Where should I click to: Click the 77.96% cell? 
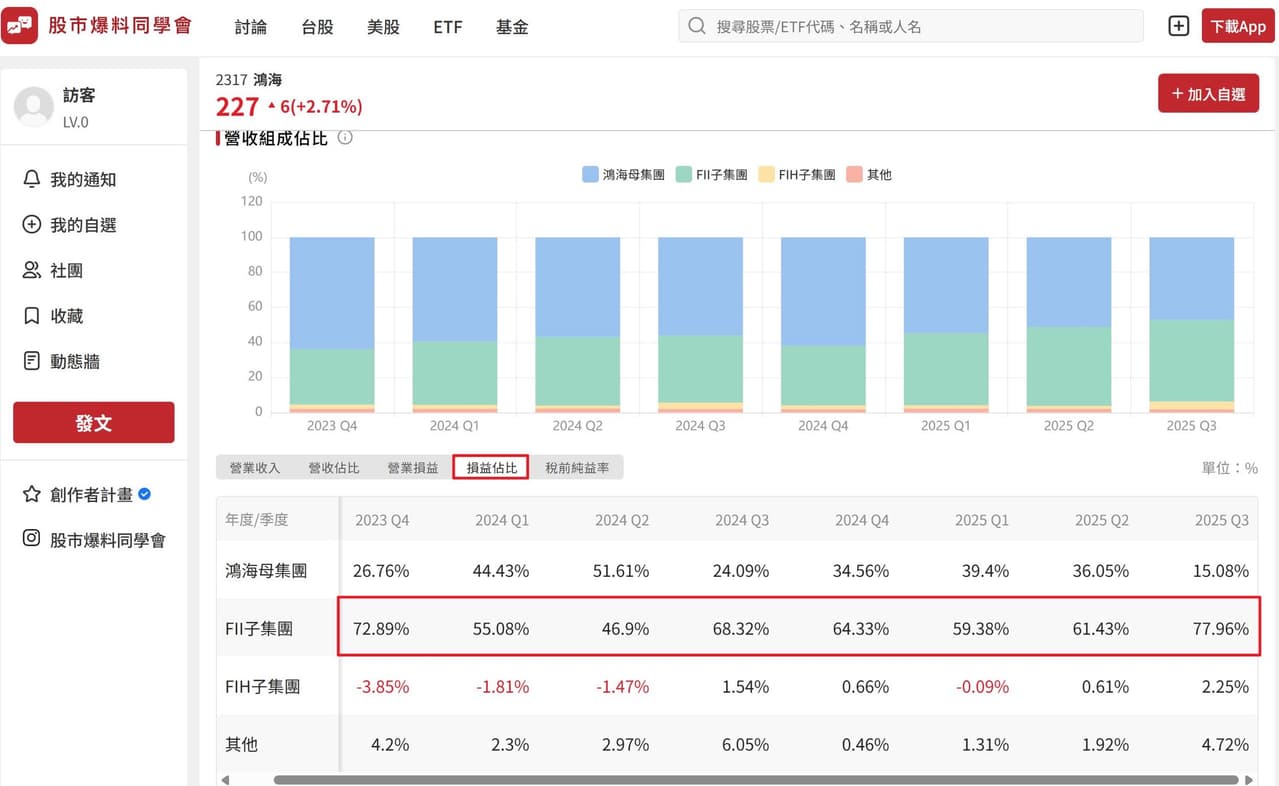[x=1221, y=629]
